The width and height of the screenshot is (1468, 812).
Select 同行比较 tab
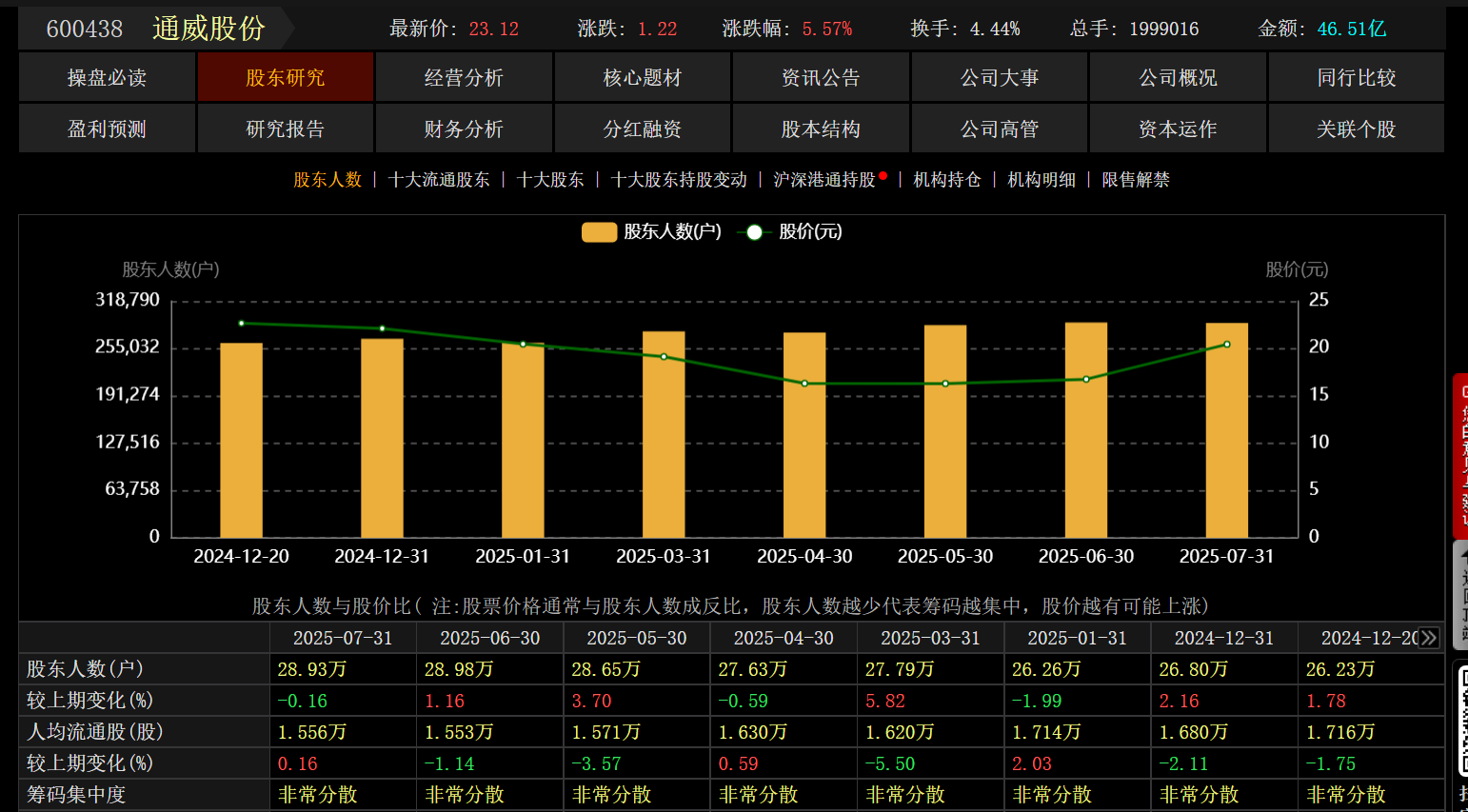click(x=1357, y=77)
